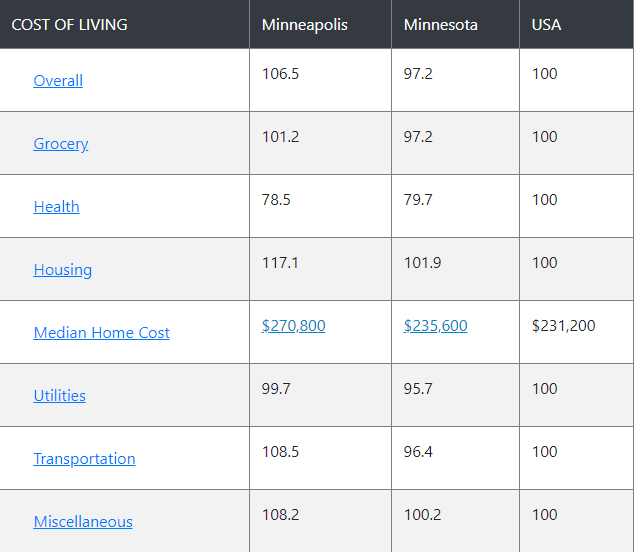This screenshot has width=634, height=552.
Task: Select the 108.5 Transportation Minneapolis value
Action: point(280,452)
